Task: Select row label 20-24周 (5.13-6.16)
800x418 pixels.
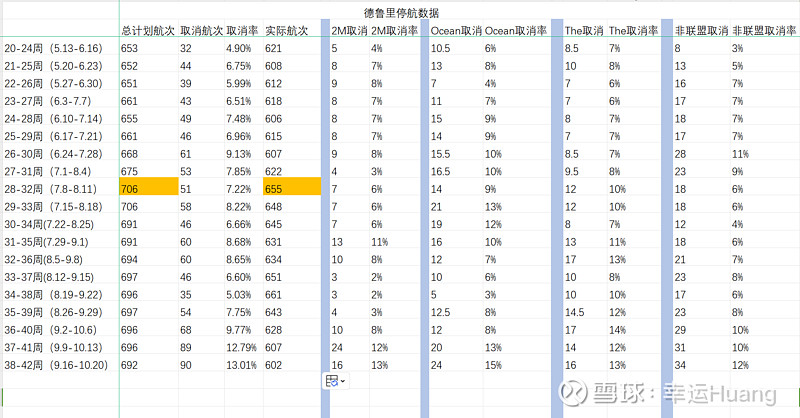Action: (54, 48)
